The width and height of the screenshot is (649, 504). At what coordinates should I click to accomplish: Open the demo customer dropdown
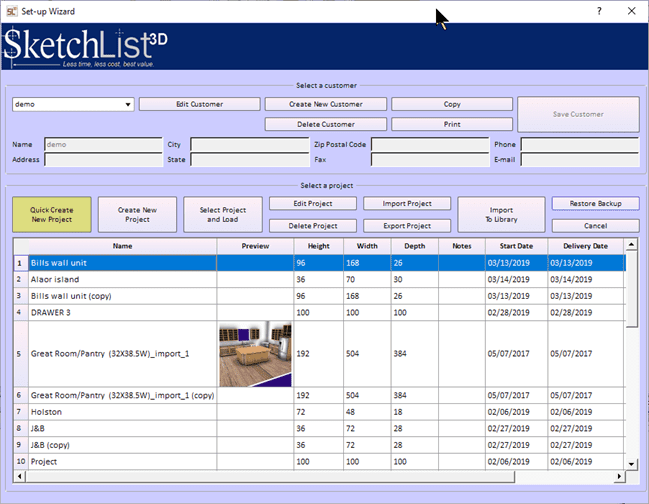point(128,104)
